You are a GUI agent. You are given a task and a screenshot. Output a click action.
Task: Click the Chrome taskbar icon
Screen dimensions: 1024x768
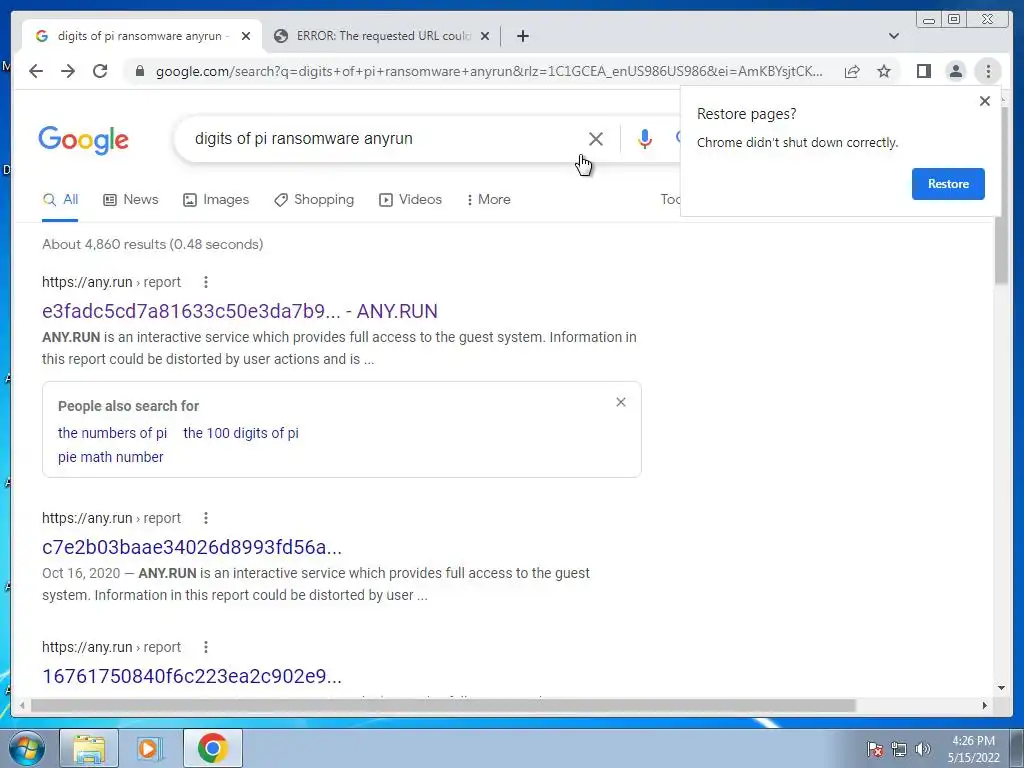[213, 748]
